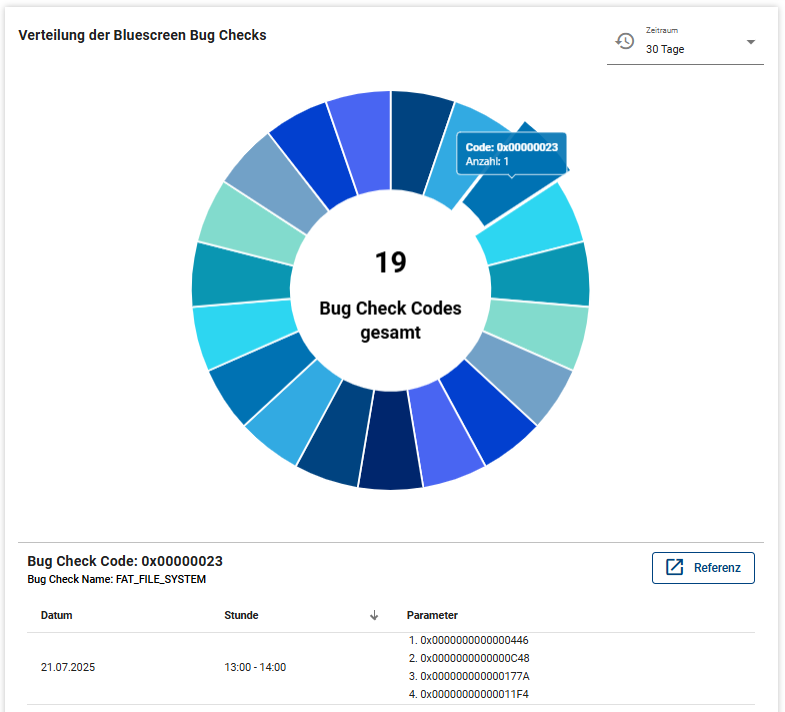Click the history clock icon beside Zeitraum
The image size is (785, 712).
pyautogui.click(x=625, y=41)
